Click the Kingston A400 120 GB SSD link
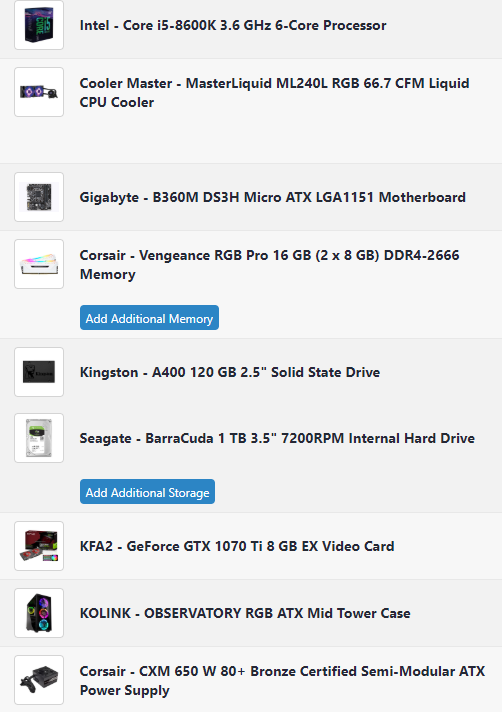This screenshot has height=712, width=502. (x=230, y=372)
